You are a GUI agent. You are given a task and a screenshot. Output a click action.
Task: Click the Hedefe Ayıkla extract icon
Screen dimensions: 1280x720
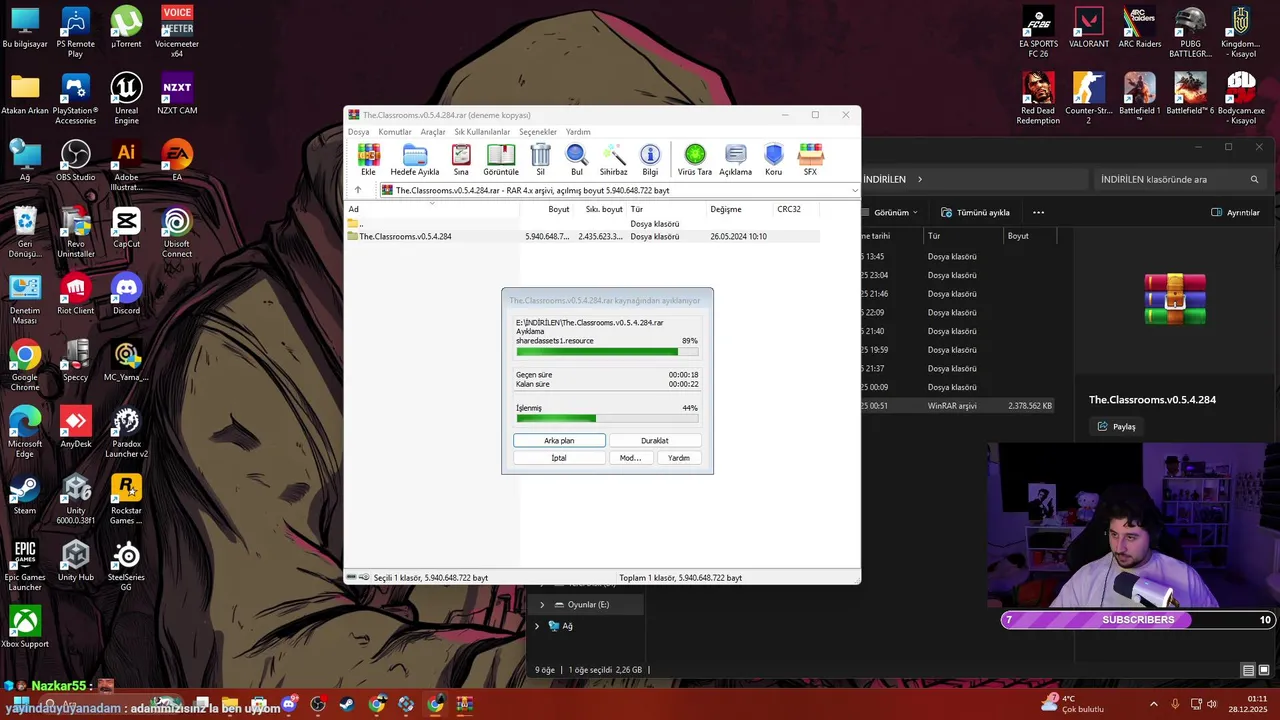tap(415, 159)
